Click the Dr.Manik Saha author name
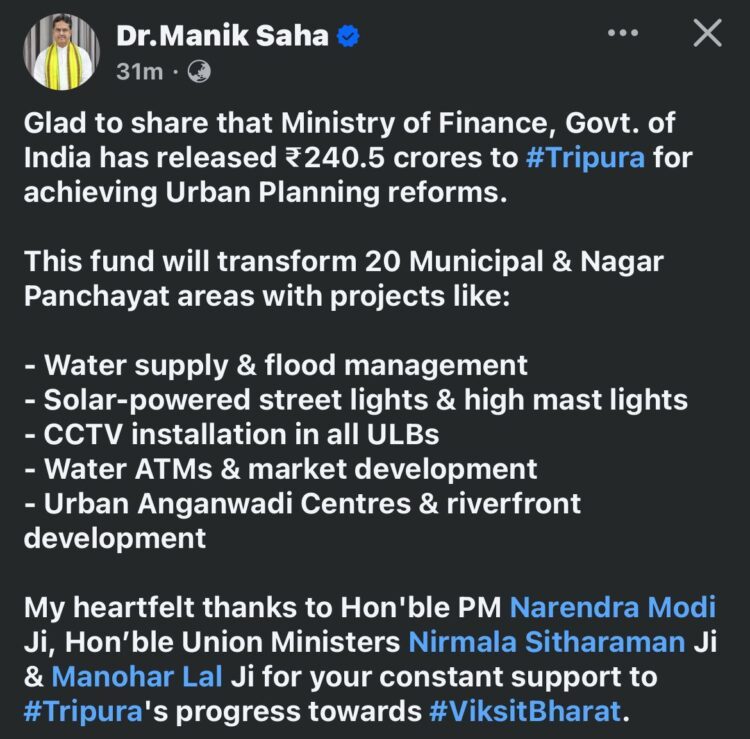The height and width of the screenshot is (739, 750). (222, 37)
